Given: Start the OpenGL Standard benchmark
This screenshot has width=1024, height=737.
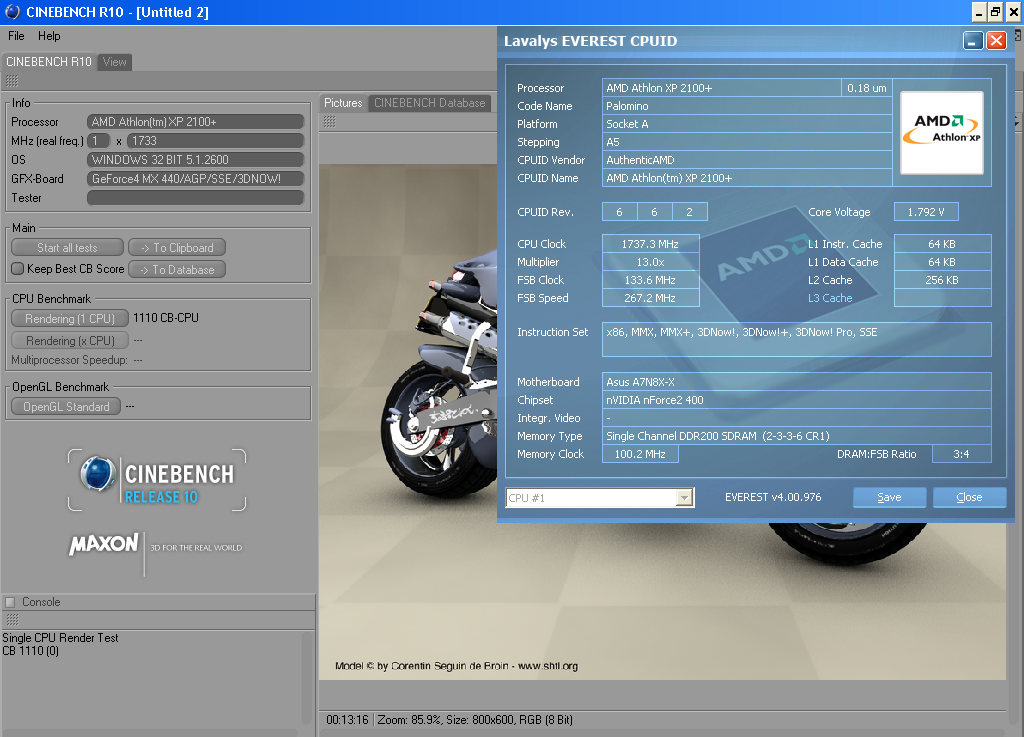Looking at the screenshot, I should point(66,406).
